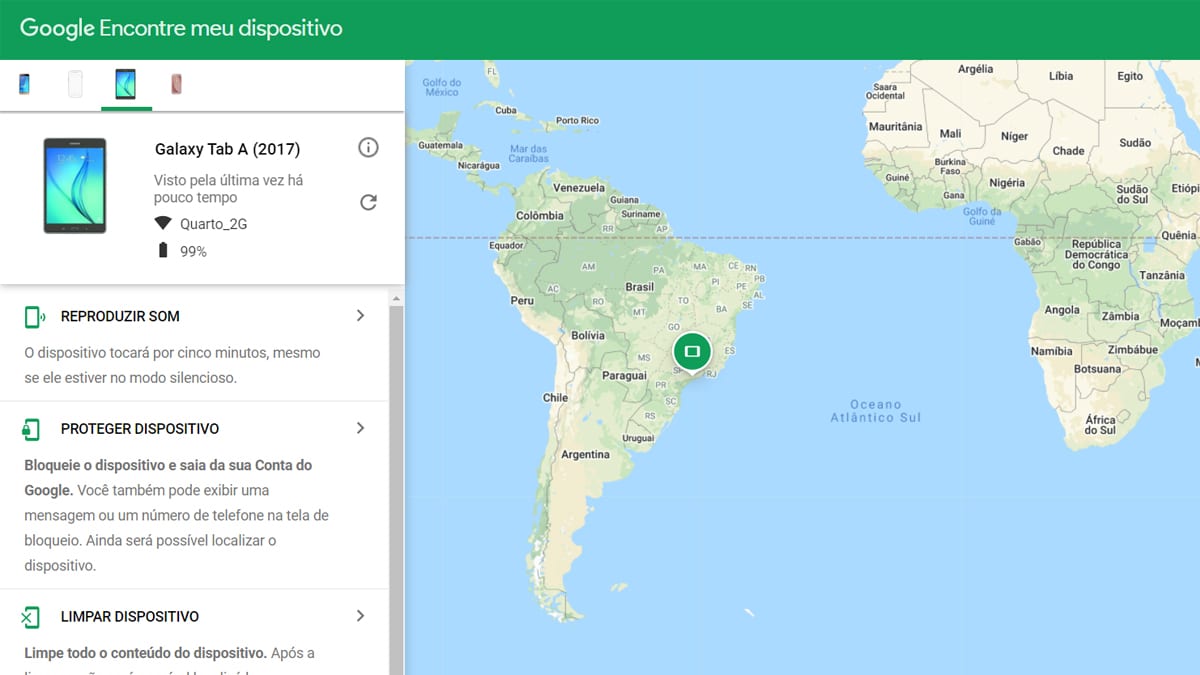Image resolution: width=1200 pixels, height=675 pixels.
Task: Select the pink phone device tab
Action: tap(176, 84)
